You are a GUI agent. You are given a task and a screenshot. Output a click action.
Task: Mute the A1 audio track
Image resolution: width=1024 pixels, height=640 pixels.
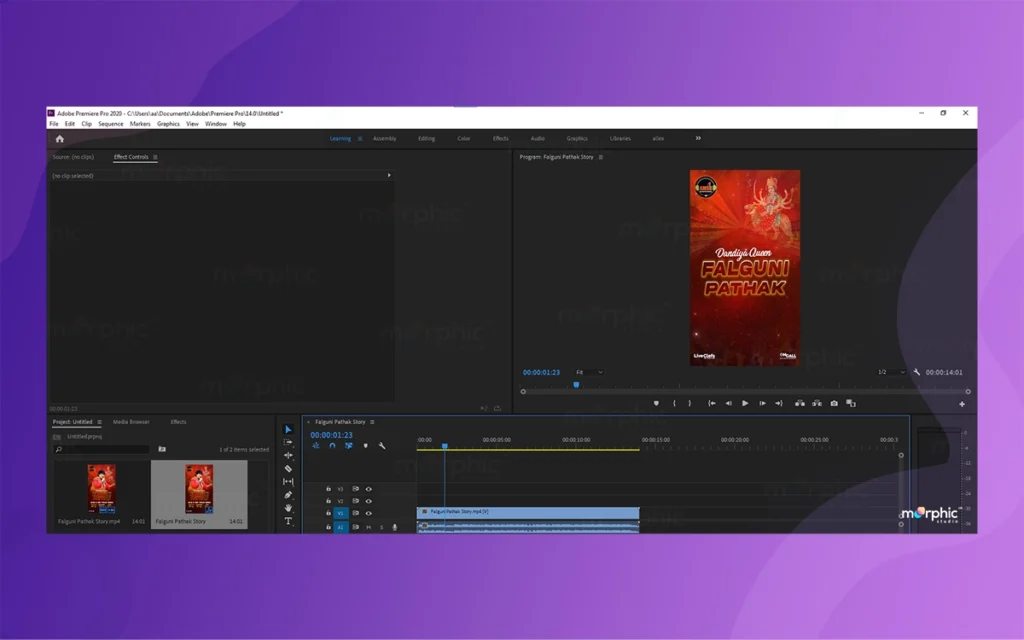coord(368,527)
